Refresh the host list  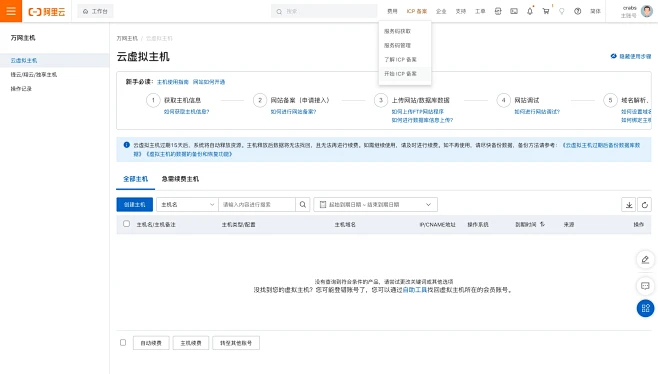(x=645, y=205)
